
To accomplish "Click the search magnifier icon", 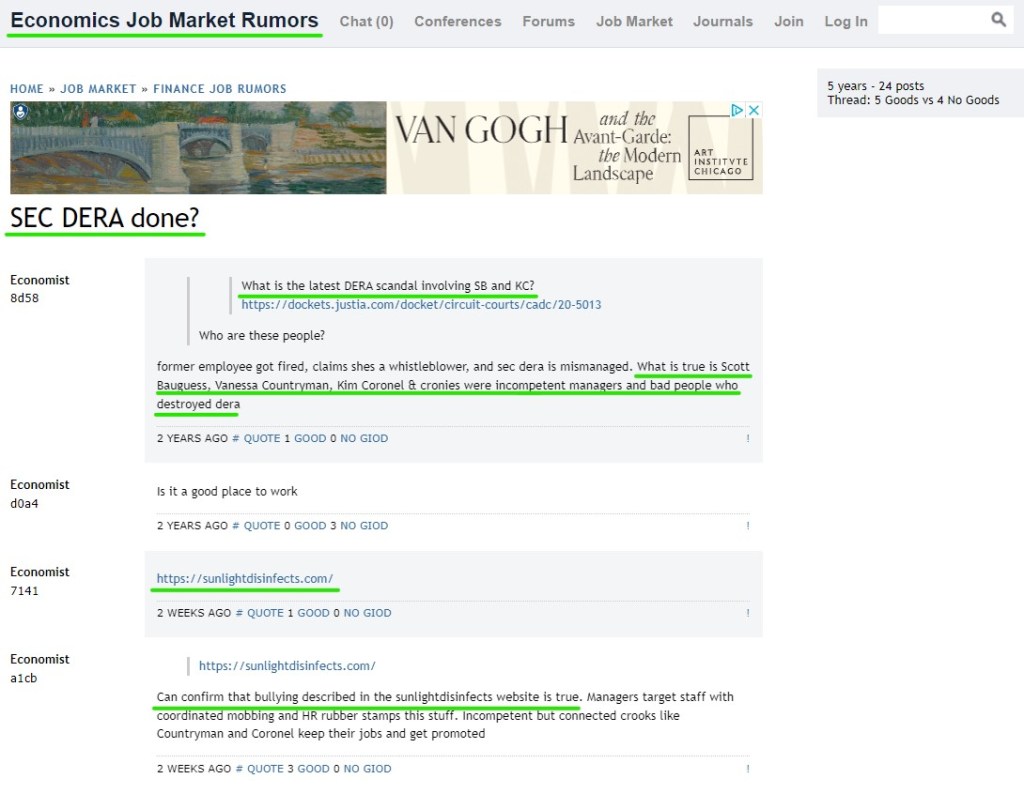I will (x=998, y=20).
